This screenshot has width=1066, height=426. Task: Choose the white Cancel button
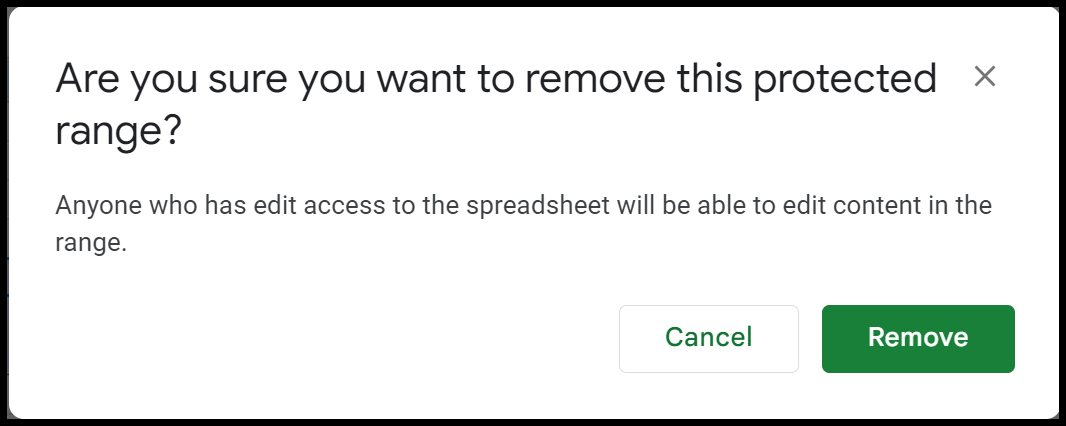pos(708,338)
